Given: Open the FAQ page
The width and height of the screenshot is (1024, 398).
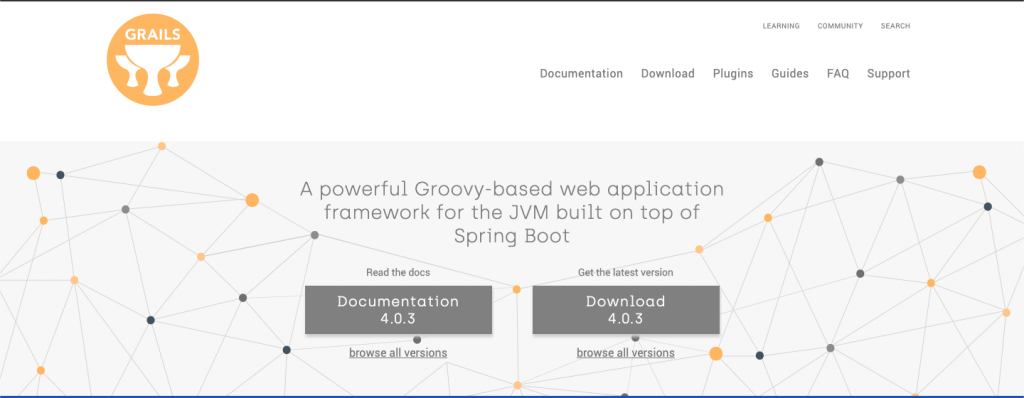Looking at the screenshot, I should click(x=838, y=74).
